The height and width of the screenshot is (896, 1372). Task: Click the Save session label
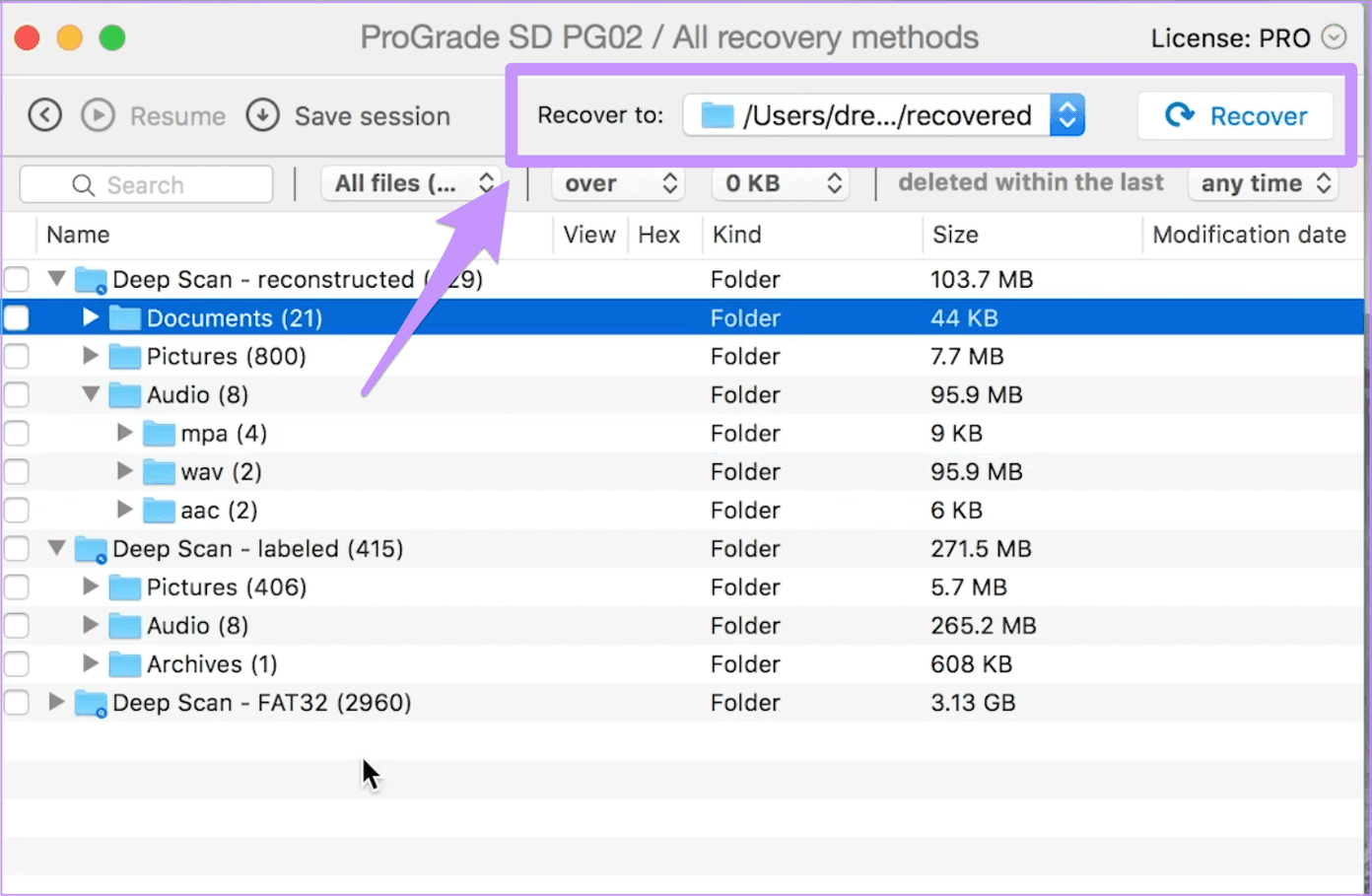coord(373,116)
